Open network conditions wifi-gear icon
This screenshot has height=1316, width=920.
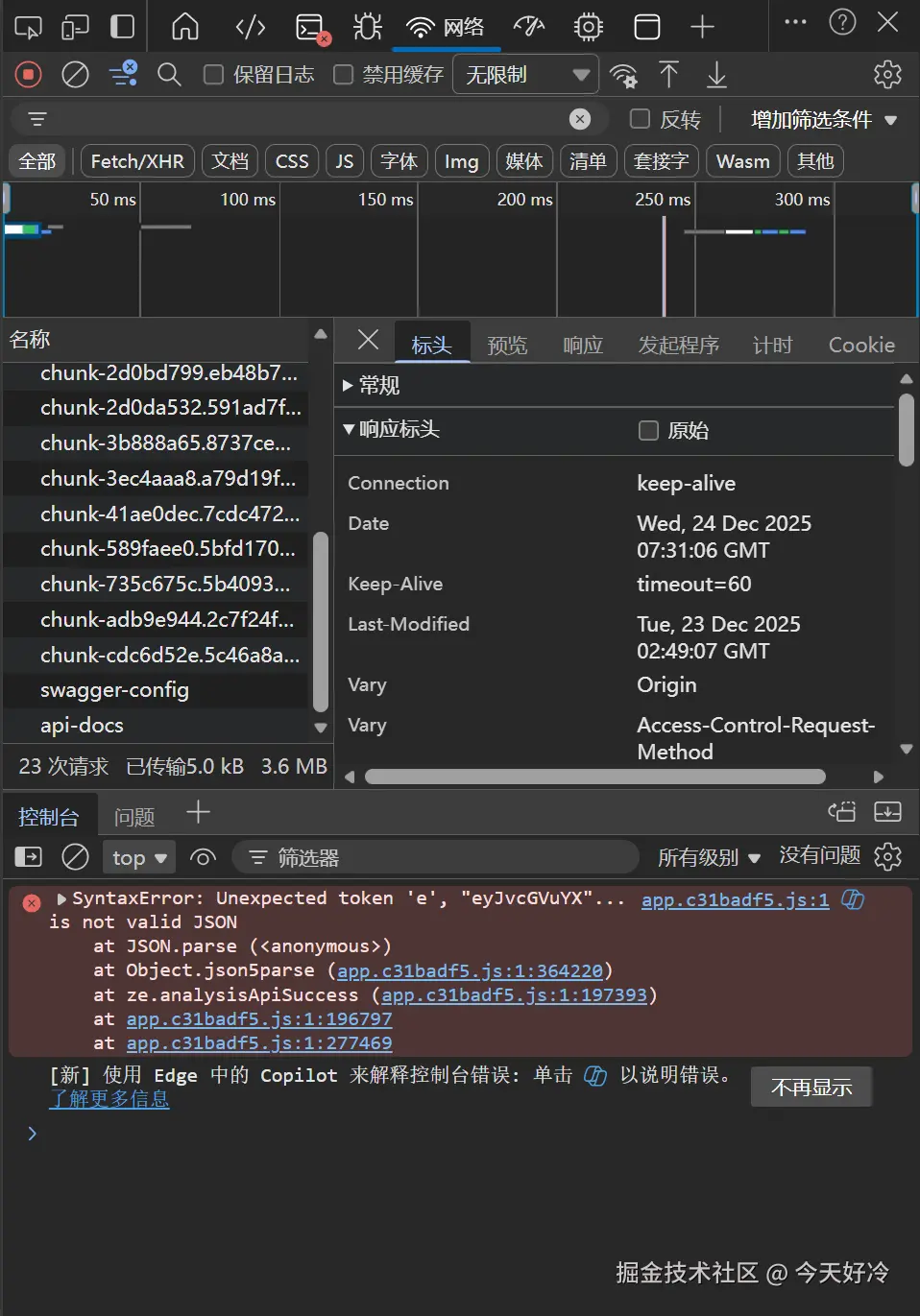click(623, 75)
